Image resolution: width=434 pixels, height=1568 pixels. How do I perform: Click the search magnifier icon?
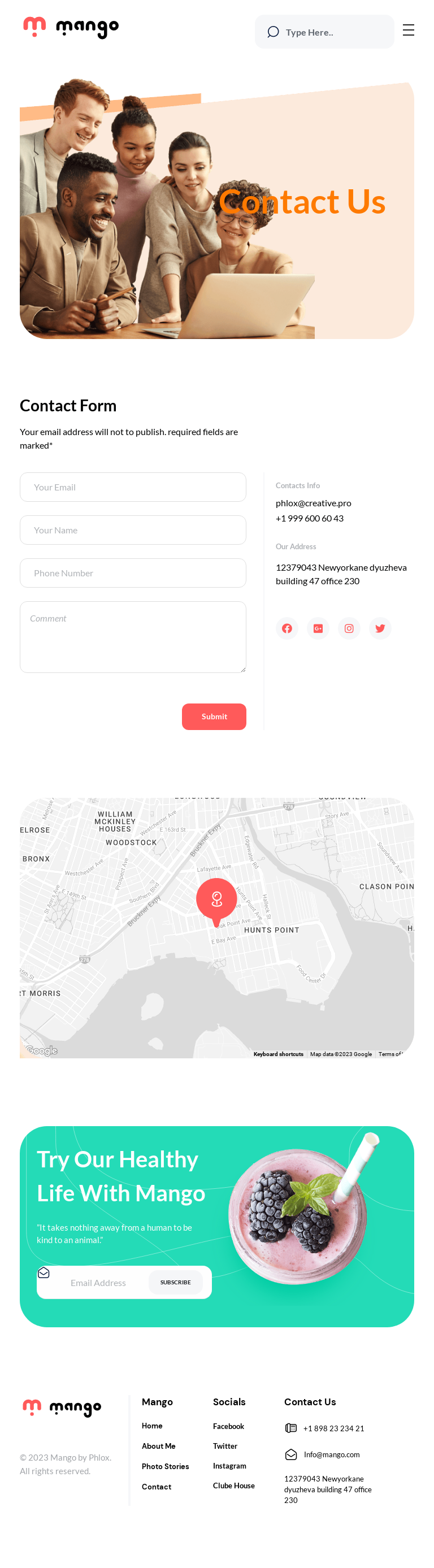(274, 32)
